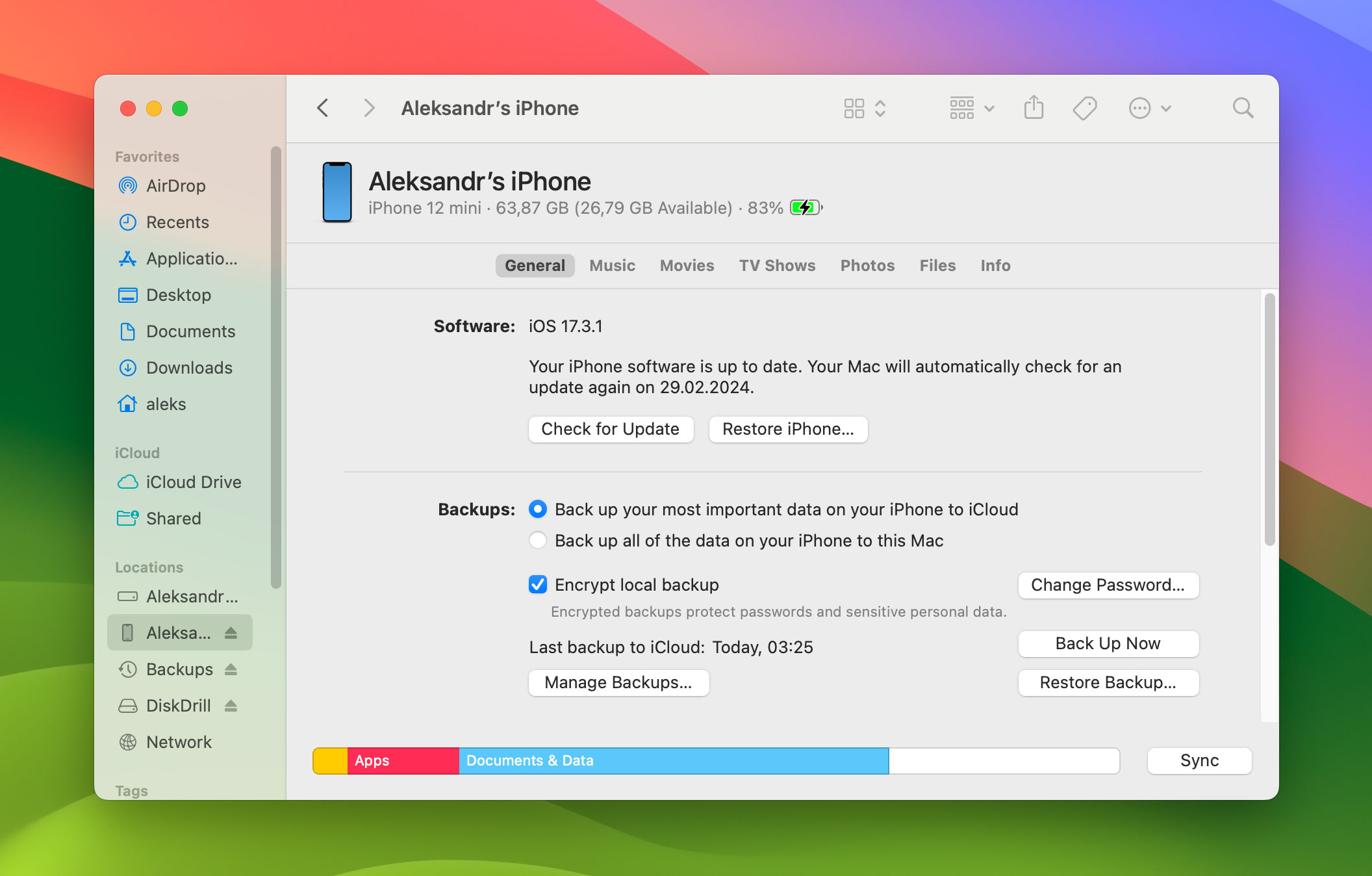This screenshot has height=876, width=1372.
Task: Toggle the Encrypt local backup checkbox
Action: click(x=538, y=584)
